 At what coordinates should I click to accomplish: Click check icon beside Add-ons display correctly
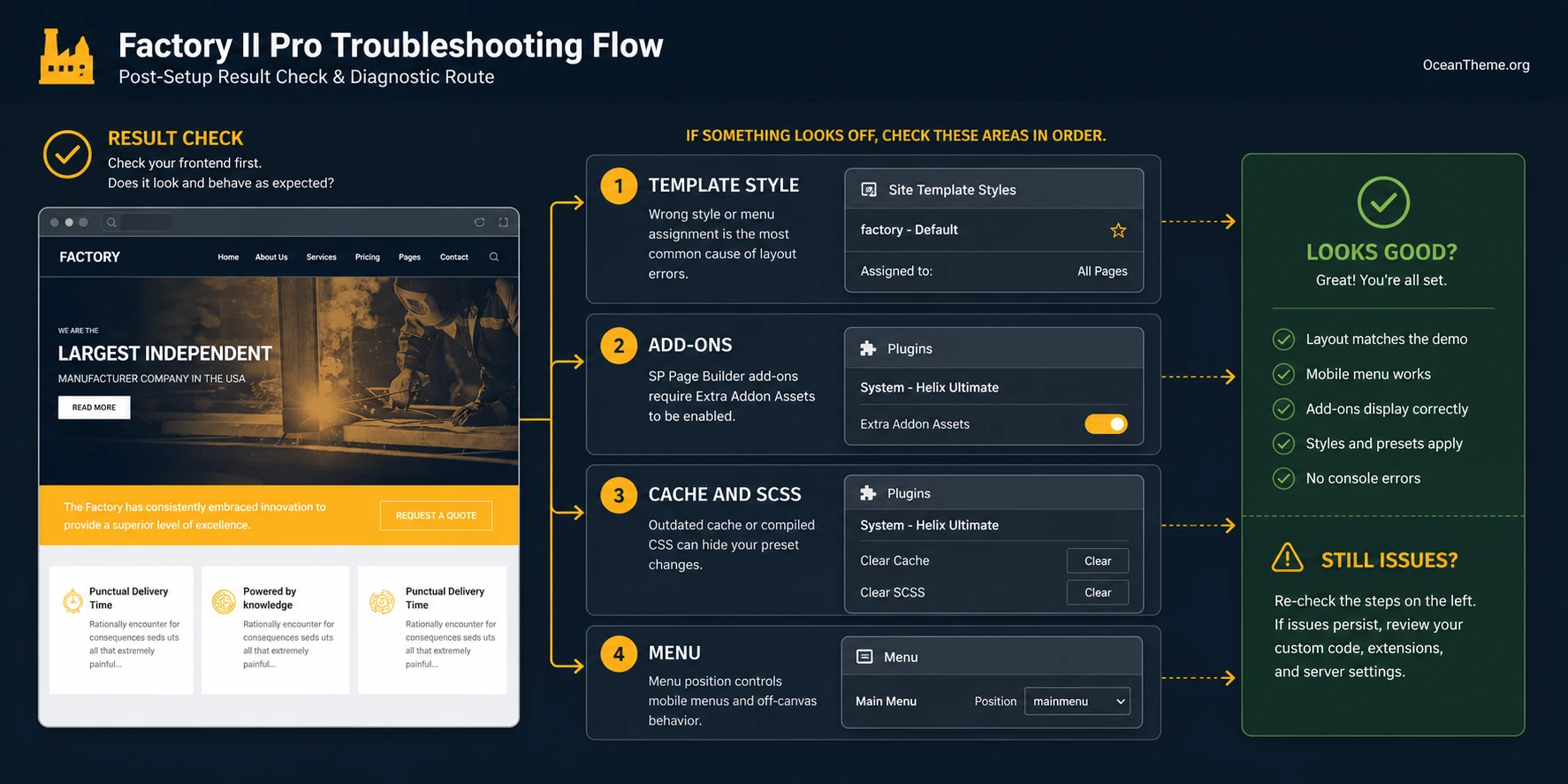(1283, 409)
